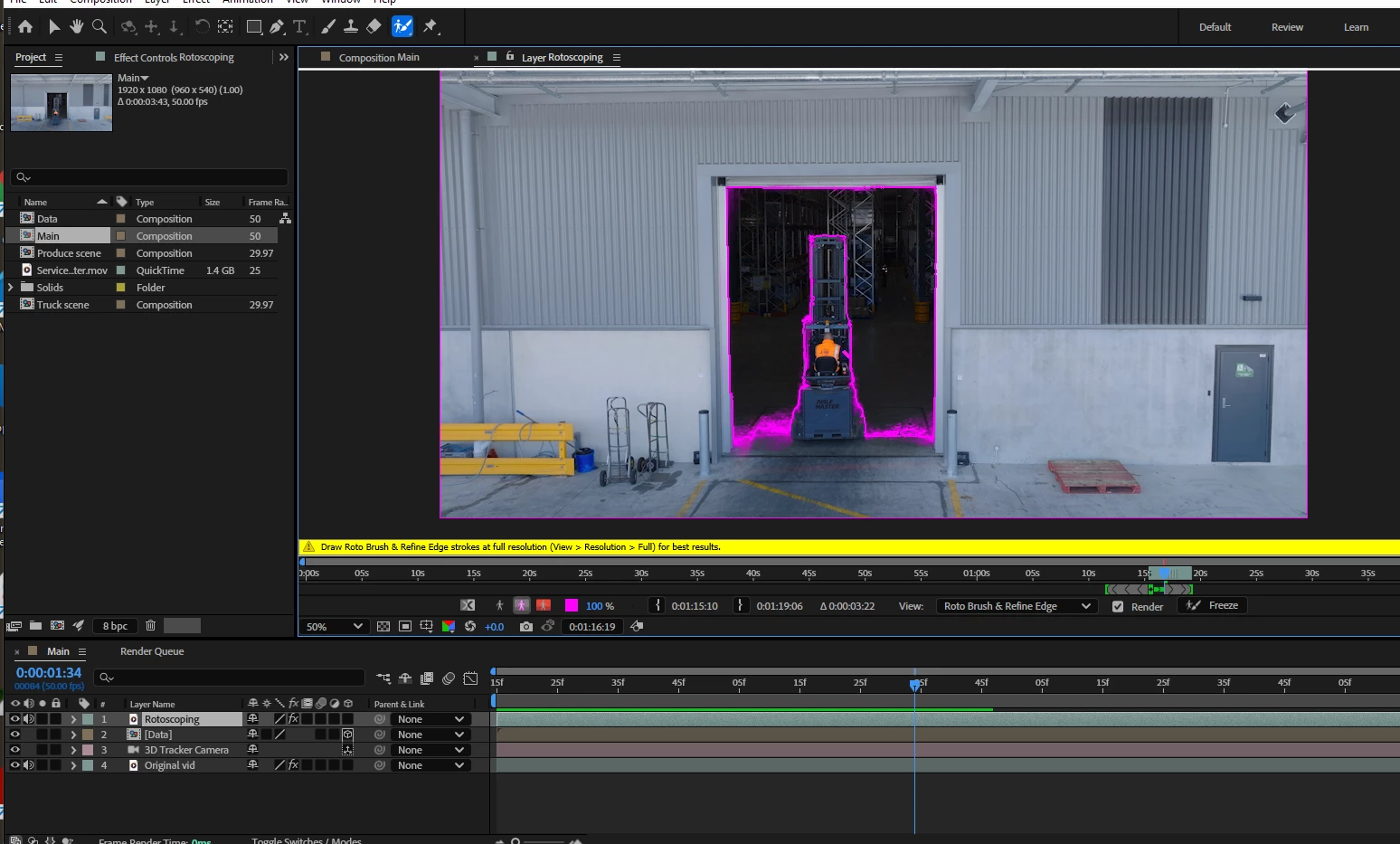
Task: Click the Rotoscoping layer label color swatch
Action: (x=88, y=719)
